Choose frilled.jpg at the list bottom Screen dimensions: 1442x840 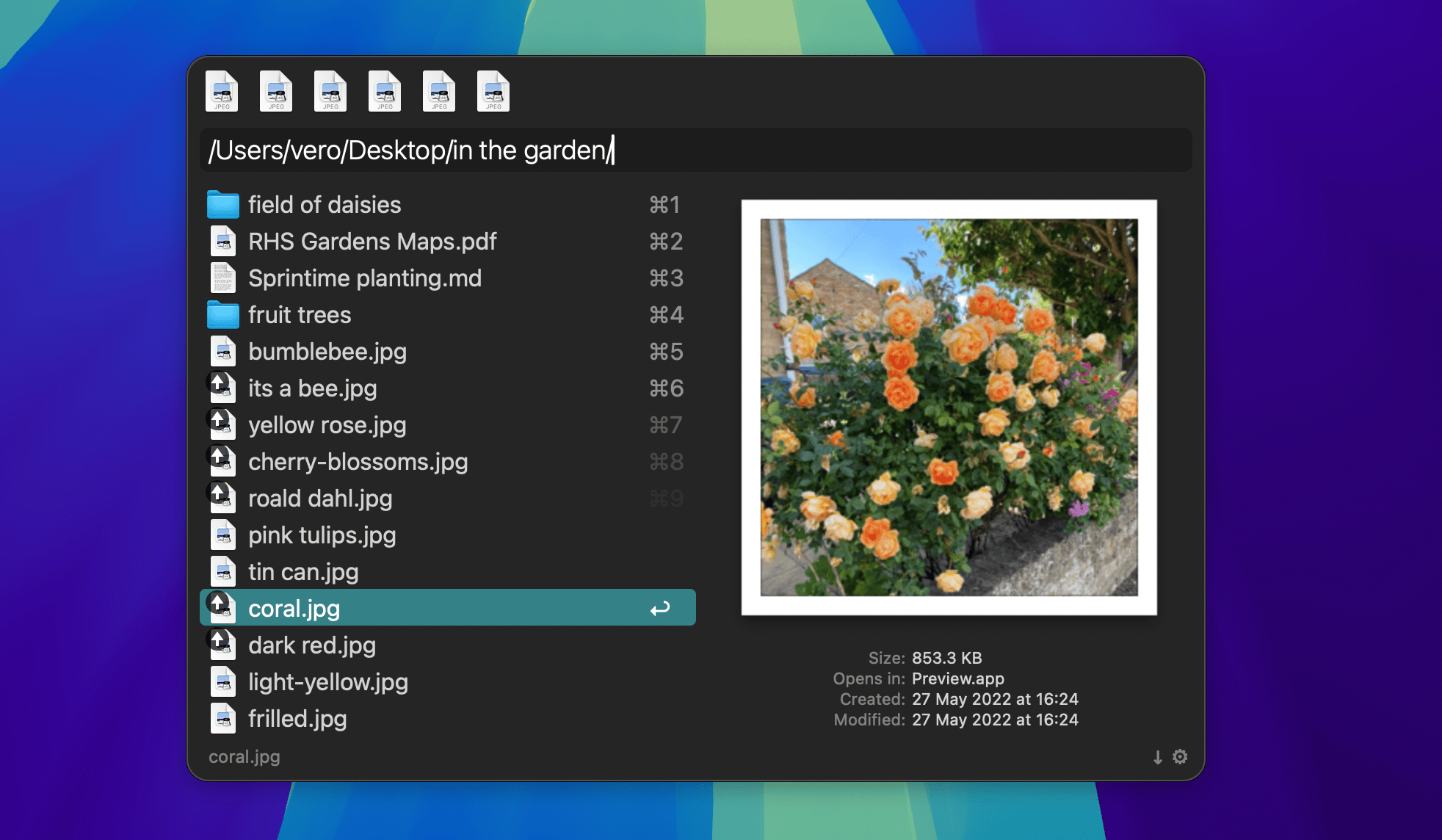[297, 719]
